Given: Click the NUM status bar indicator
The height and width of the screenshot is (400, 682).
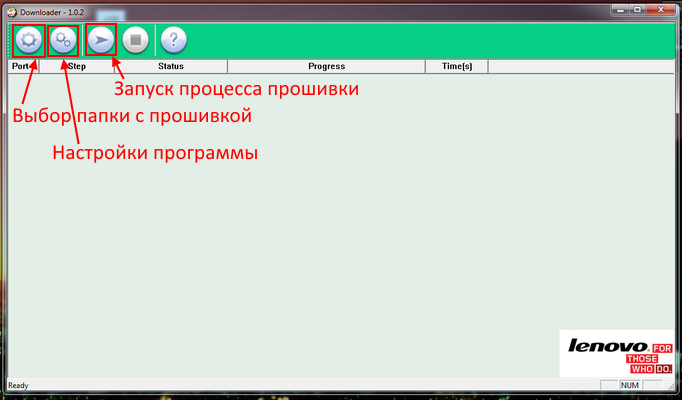Looking at the screenshot, I should pos(630,385).
